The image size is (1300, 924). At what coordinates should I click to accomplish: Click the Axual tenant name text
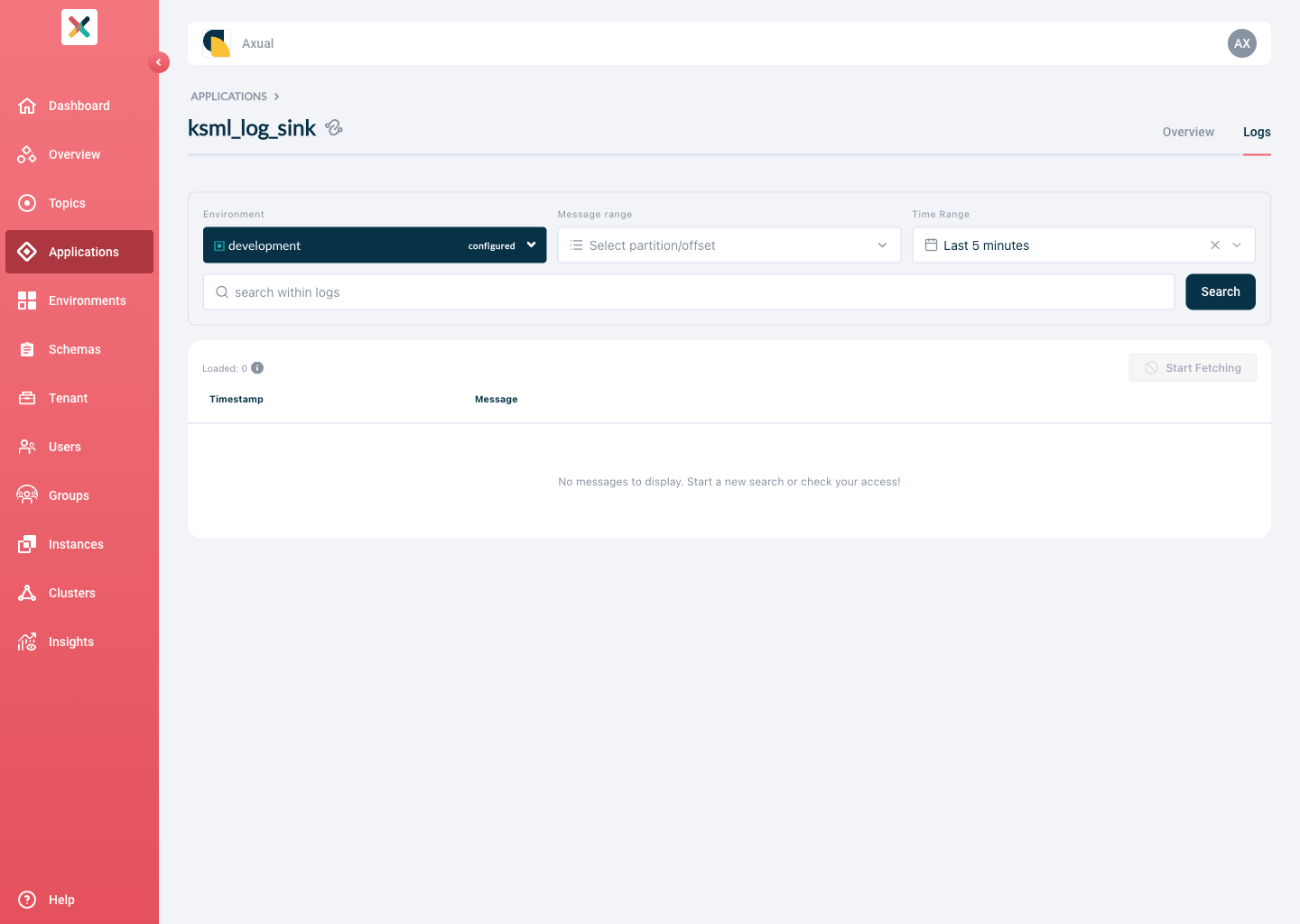[258, 43]
